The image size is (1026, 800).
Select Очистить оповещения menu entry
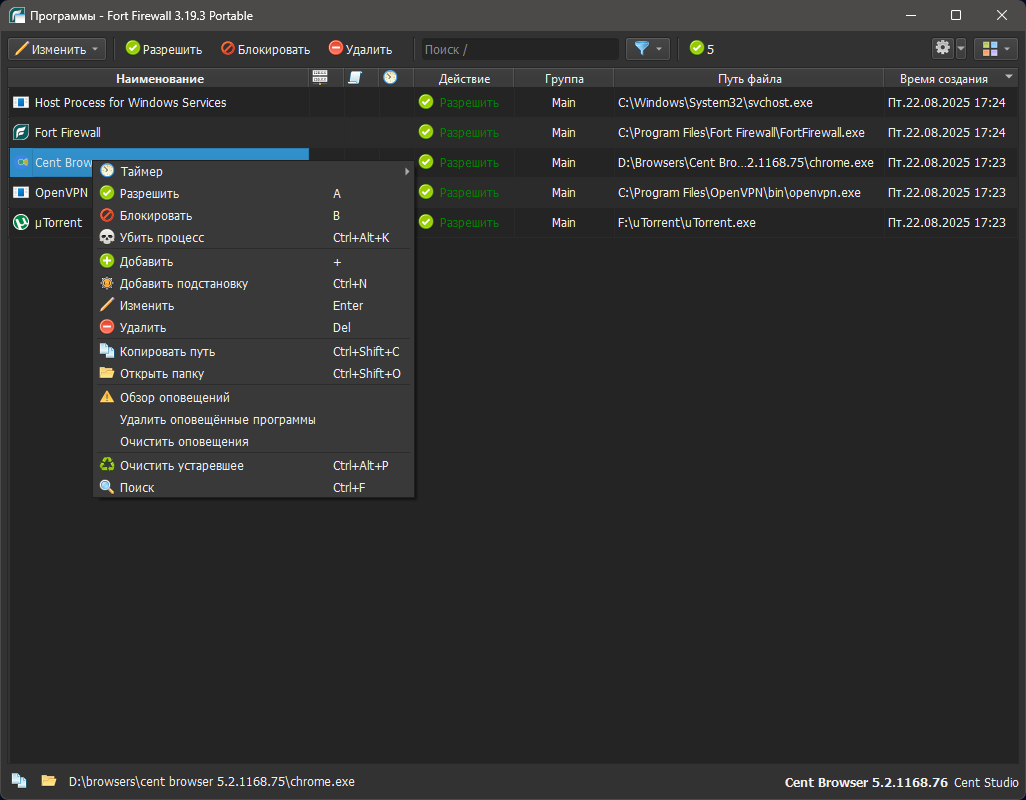pyautogui.click(x=254, y=442)
